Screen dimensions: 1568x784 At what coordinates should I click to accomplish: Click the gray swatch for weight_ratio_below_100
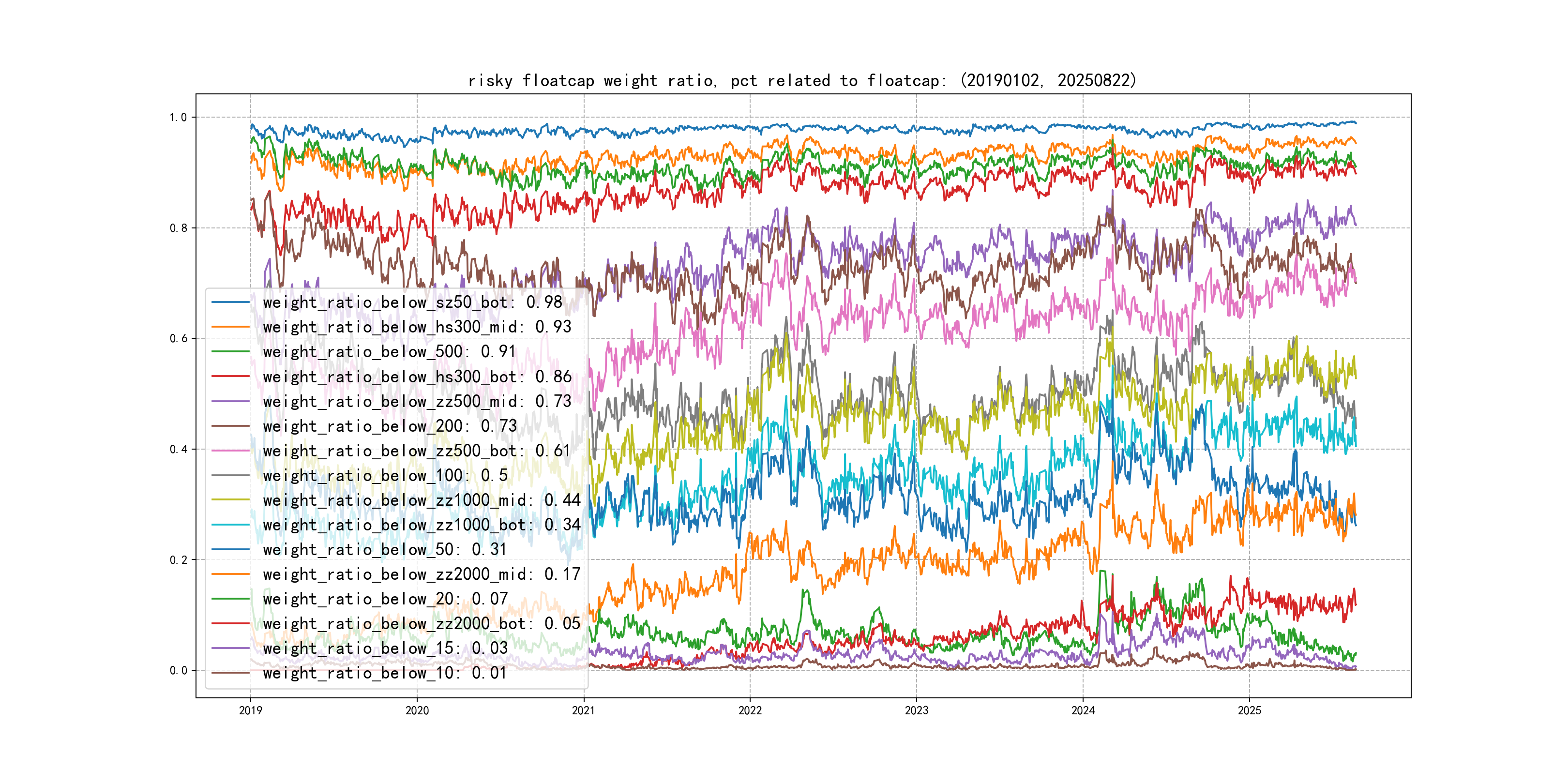pyautogui.click(x=230, y=475)
